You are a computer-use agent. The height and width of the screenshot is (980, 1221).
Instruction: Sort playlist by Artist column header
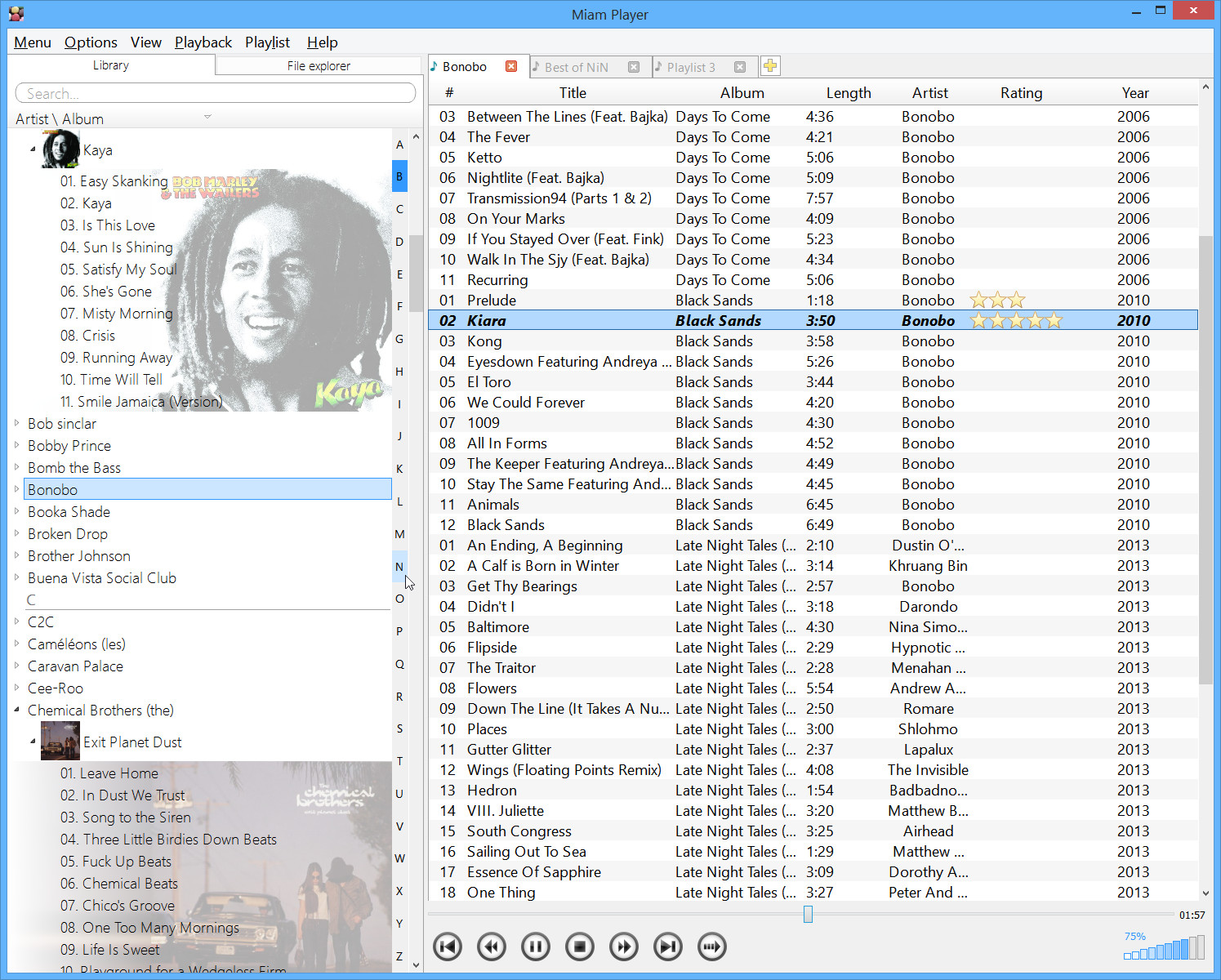point(930,93)
